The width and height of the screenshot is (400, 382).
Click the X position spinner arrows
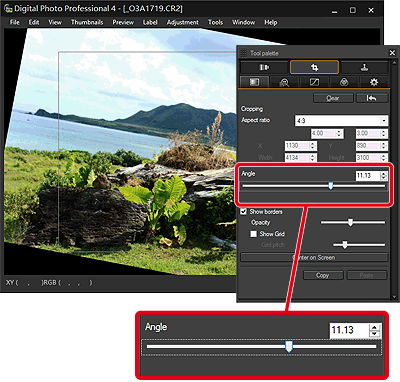click(313, 146)
